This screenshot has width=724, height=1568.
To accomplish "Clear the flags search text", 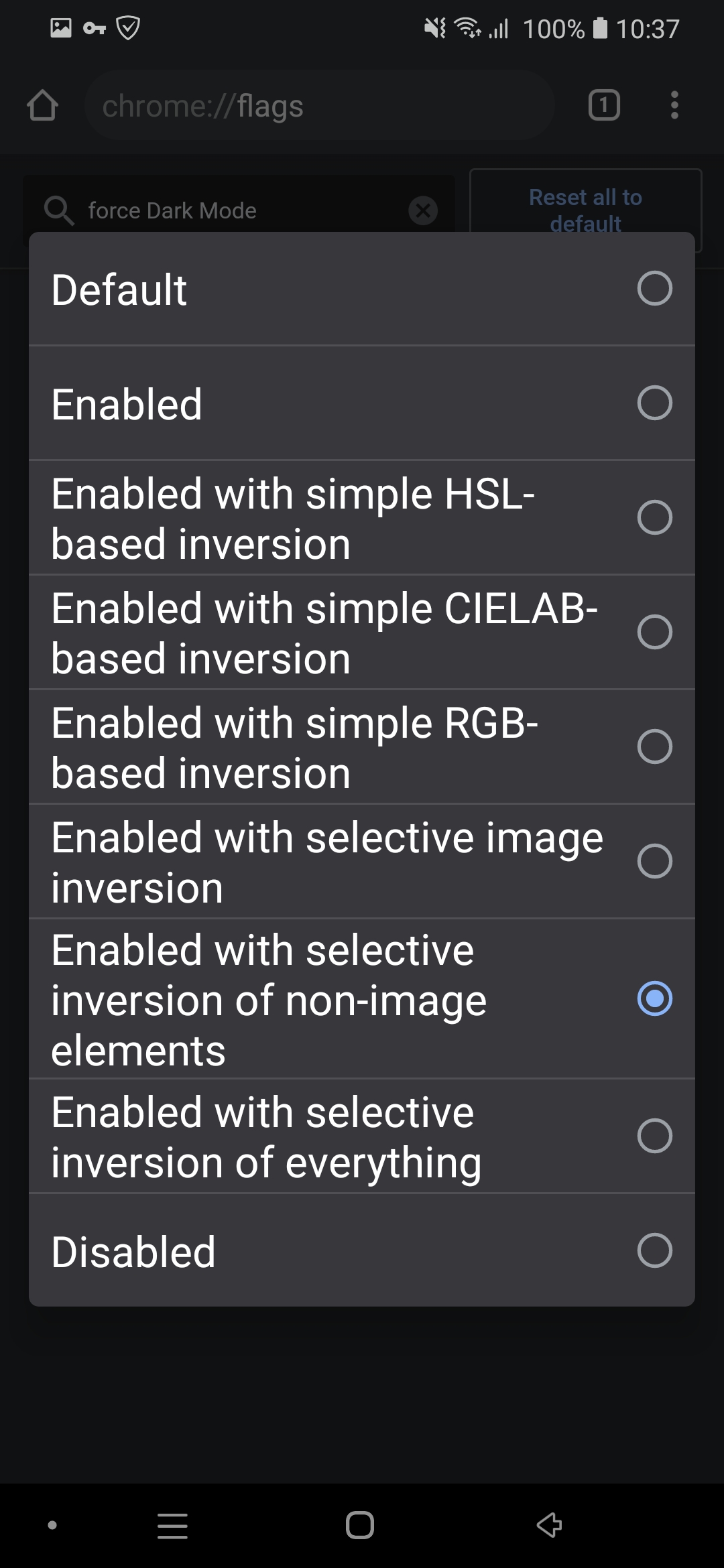I will pyautogui.click(x=423, y=210).
